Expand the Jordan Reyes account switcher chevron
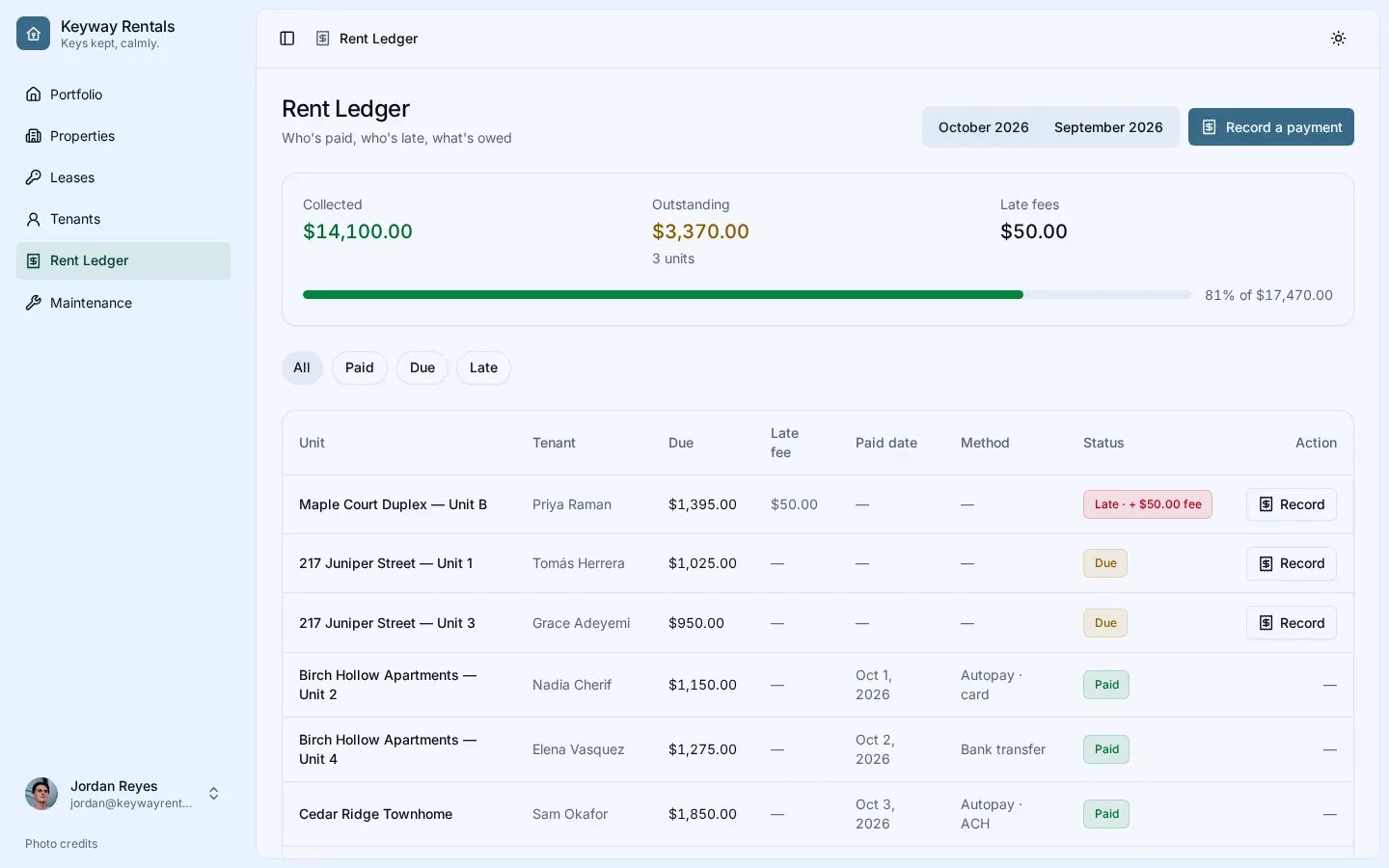This screenshot has height=868, width=1389. (x=214, y=794)
